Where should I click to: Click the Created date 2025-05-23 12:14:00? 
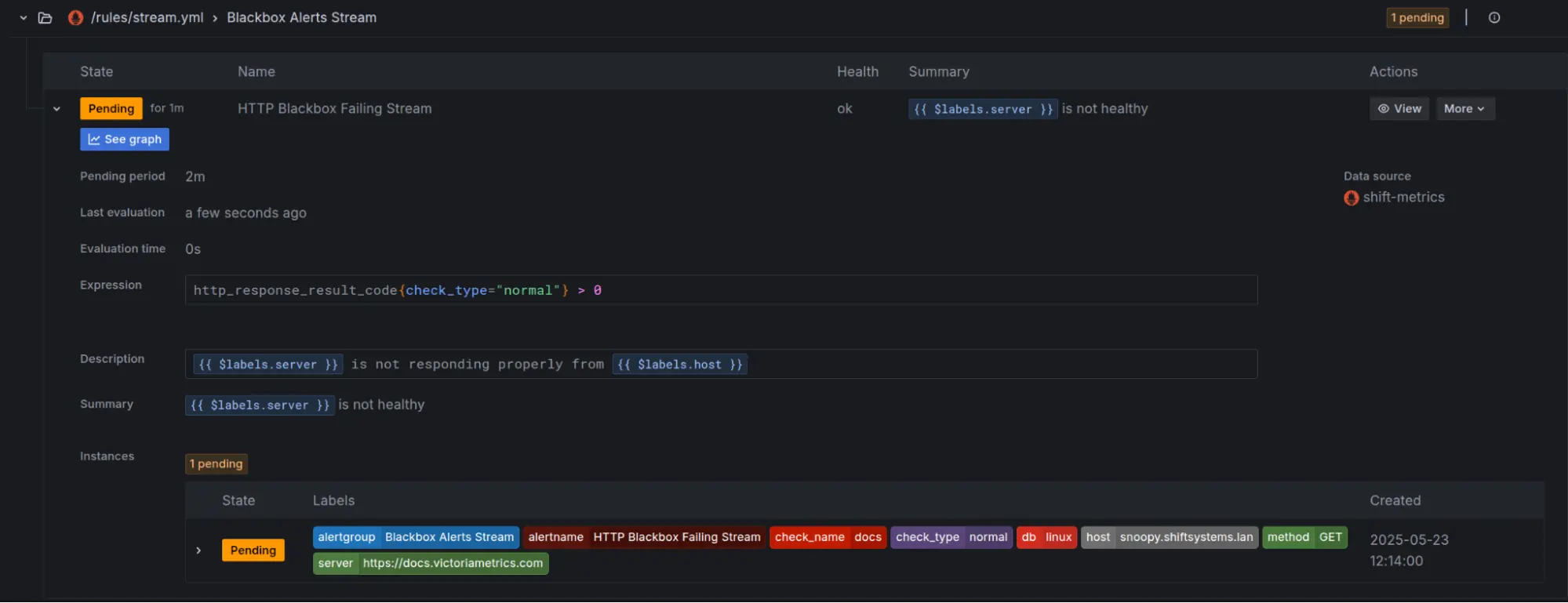point(1409,550)
